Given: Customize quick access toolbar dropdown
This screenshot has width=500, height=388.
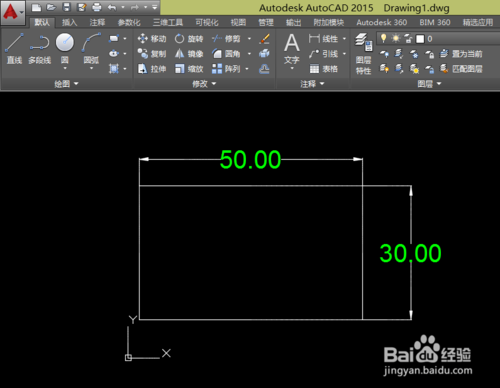Looking at the screenshot, I should pyautogui.click(x=155, y=7).
